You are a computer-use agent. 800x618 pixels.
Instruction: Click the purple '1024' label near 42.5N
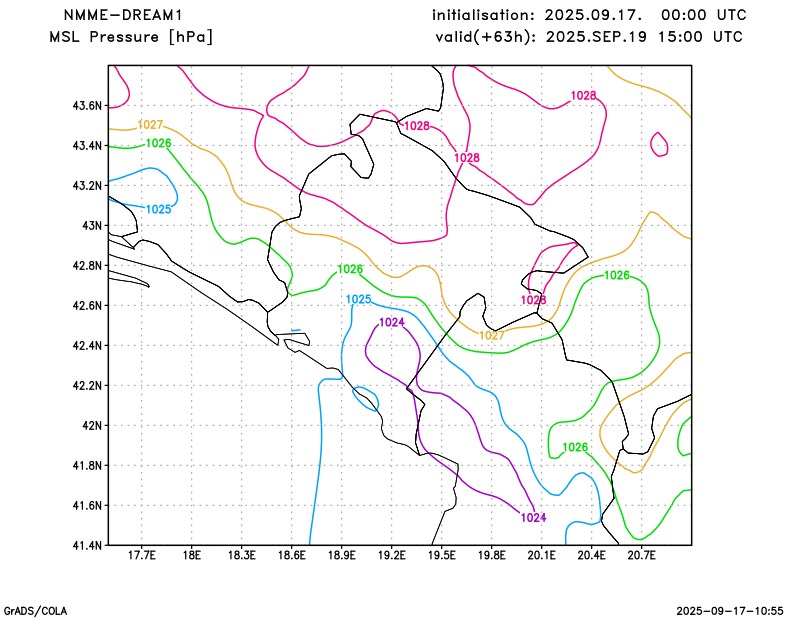pyautogui.click(x=392, y=322)
